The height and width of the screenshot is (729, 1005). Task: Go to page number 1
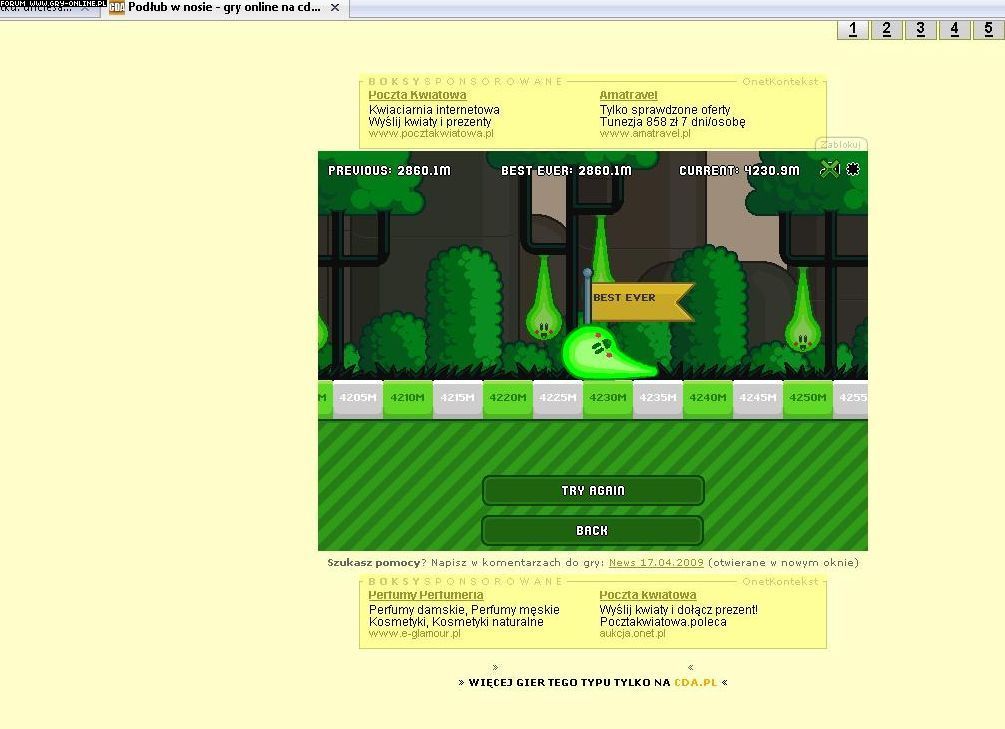853,29
